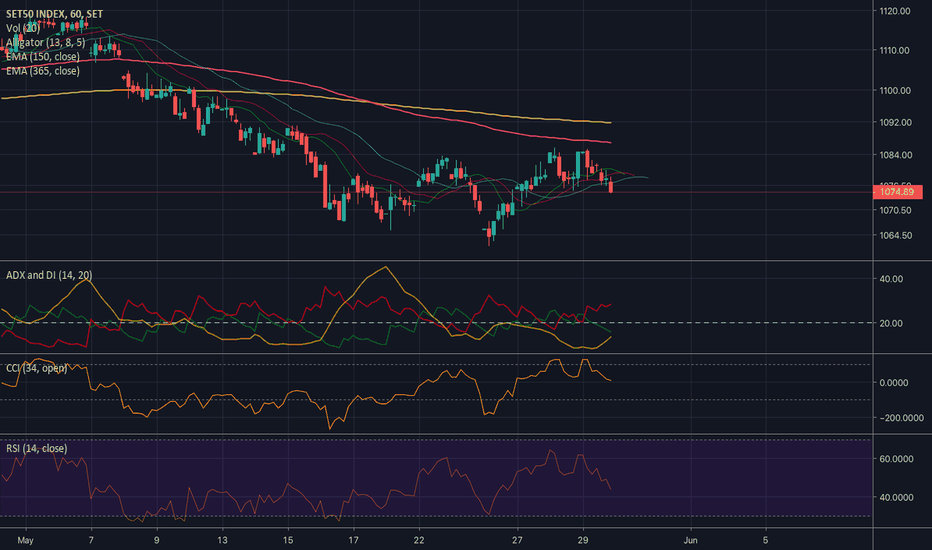
Task: Click the 15 date label on time axis
Action: (288, 540)
